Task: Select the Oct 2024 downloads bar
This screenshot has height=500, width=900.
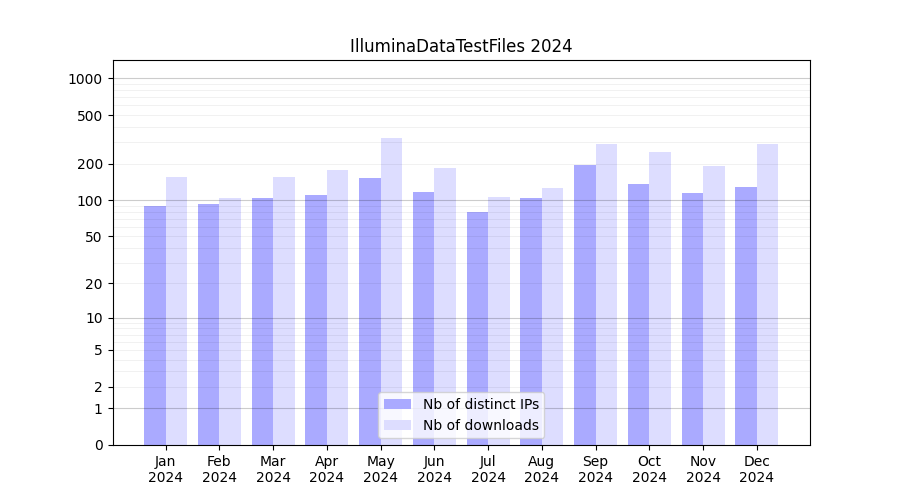Action: (660, 298)
